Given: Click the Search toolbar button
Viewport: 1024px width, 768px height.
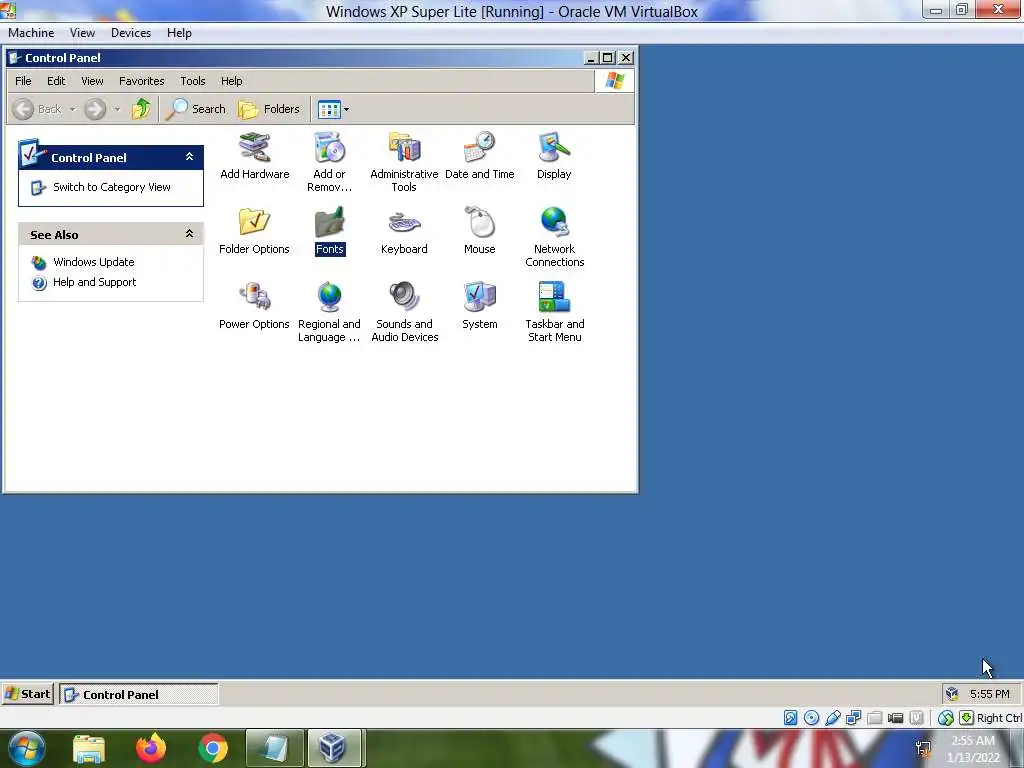Looking at the screenshot, I should (x=195, y=109).
